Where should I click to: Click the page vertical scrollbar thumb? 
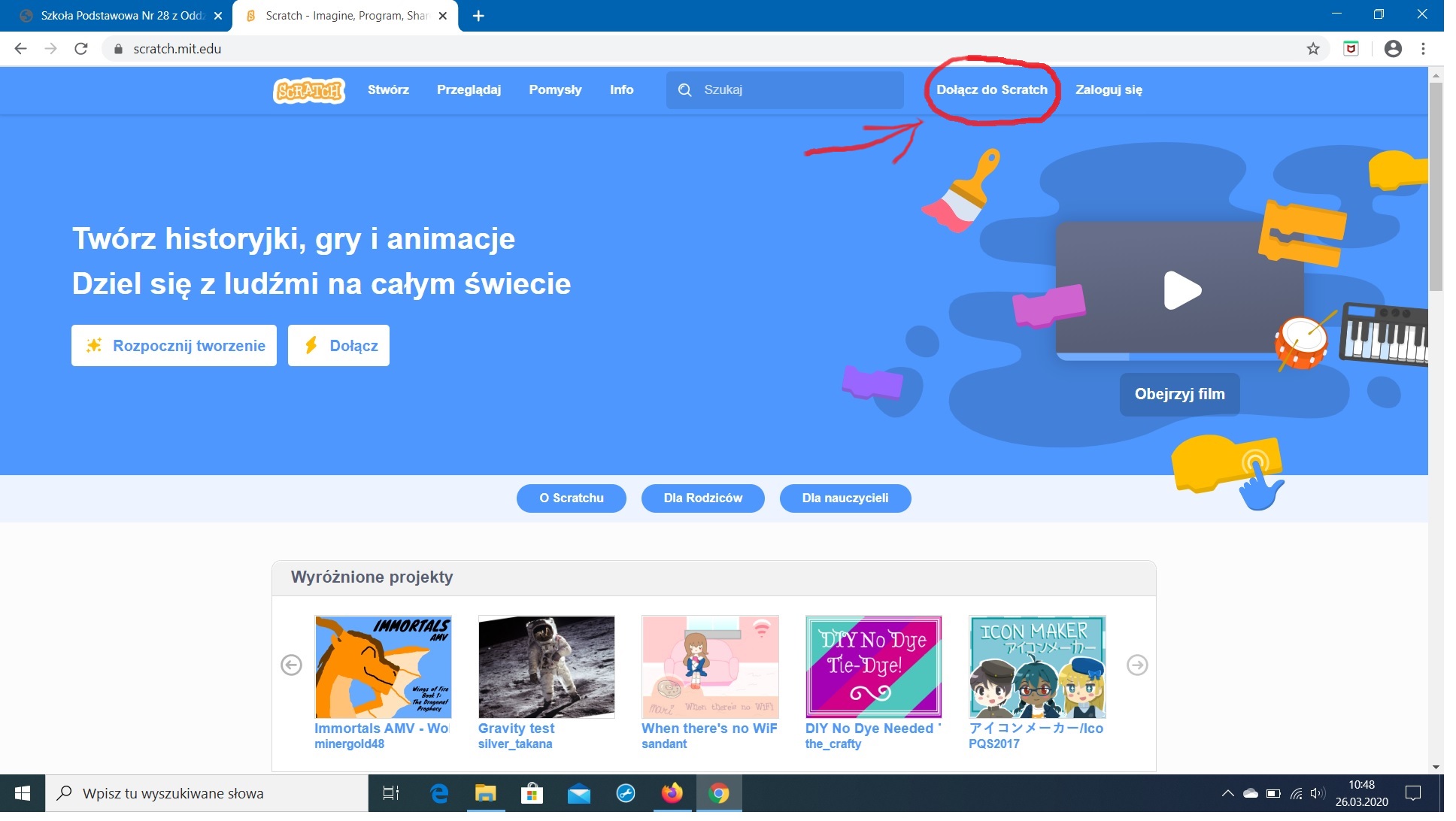point(1436,186)
